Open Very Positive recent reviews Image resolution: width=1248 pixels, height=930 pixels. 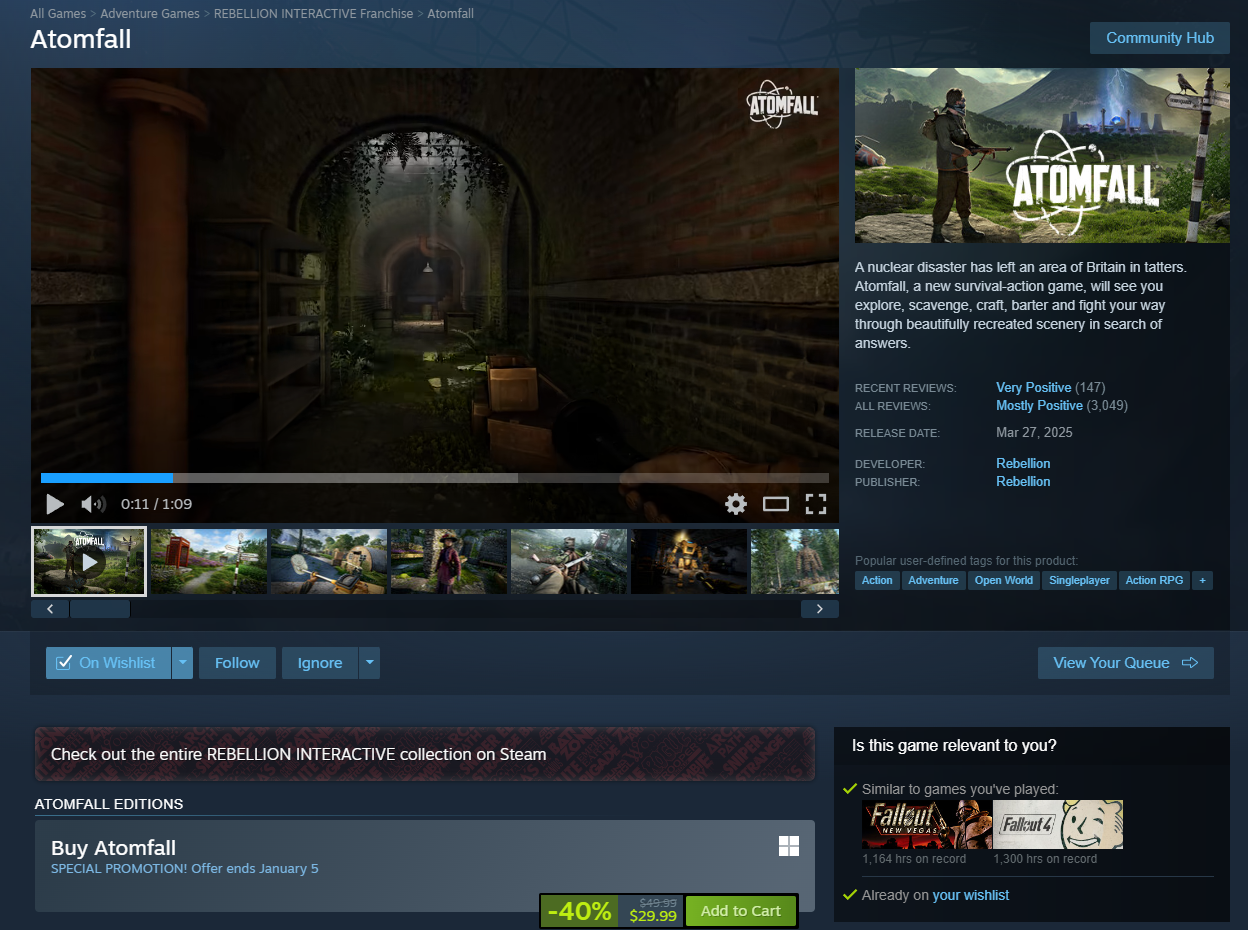tap(1033, 387)
